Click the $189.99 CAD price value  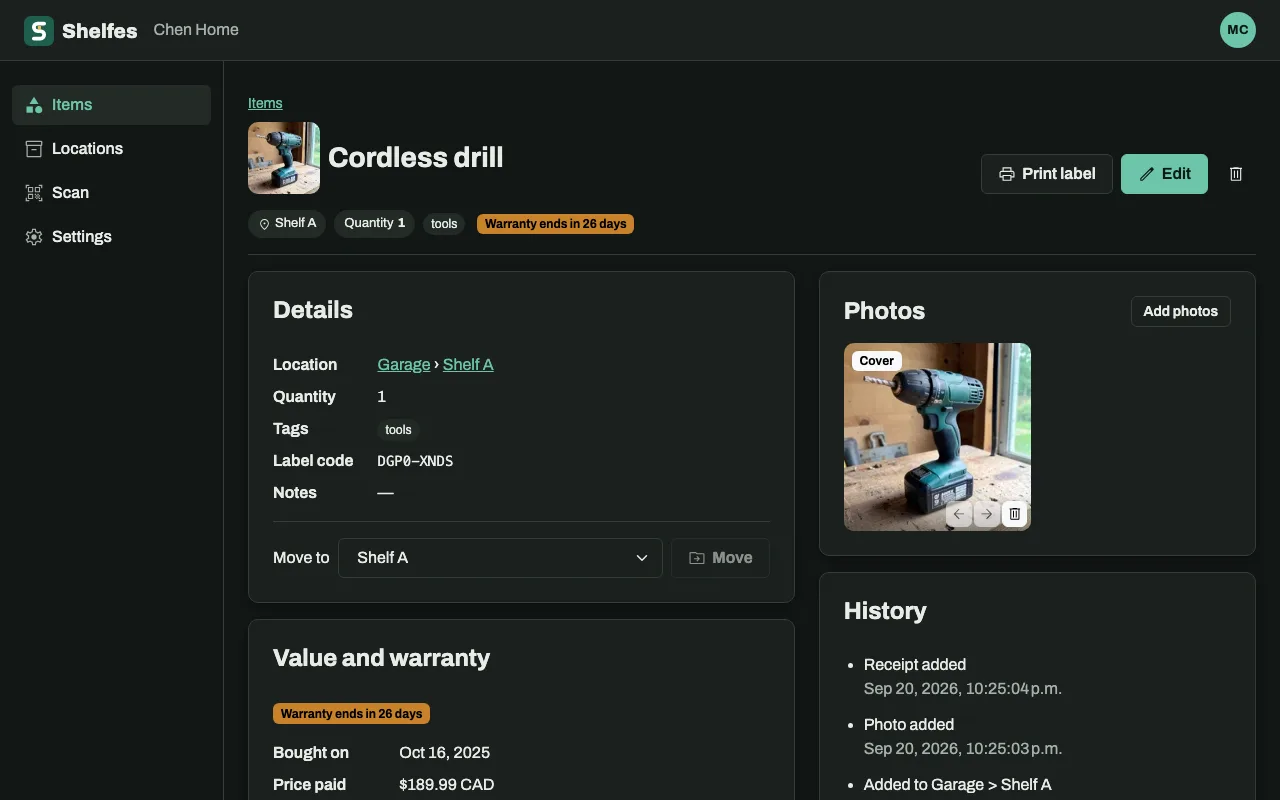pyautogui.click(x=446, y=785)
